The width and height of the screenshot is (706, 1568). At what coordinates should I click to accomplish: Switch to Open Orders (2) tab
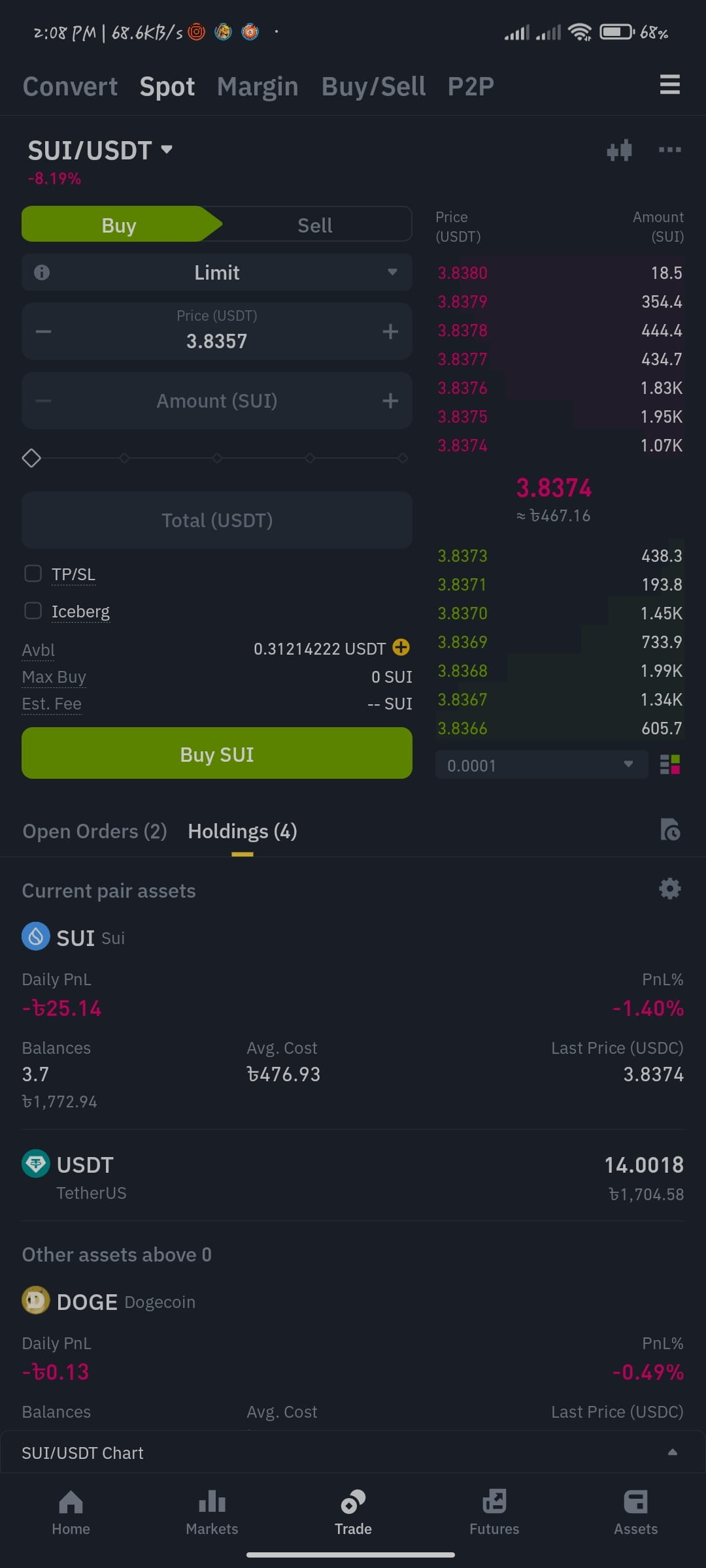point(95,831)
